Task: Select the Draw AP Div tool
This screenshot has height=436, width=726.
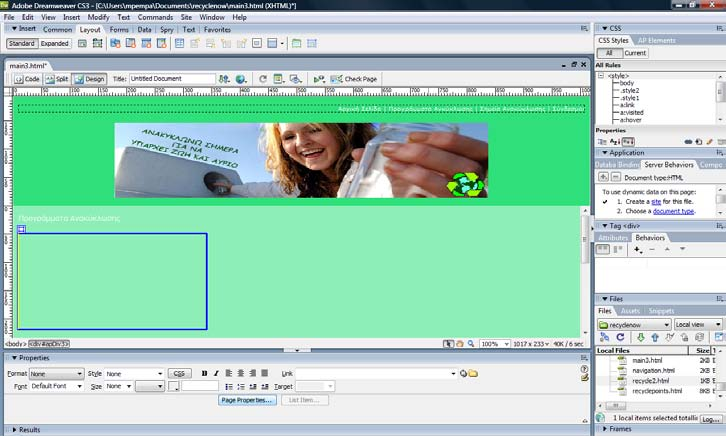Action: 97,44
